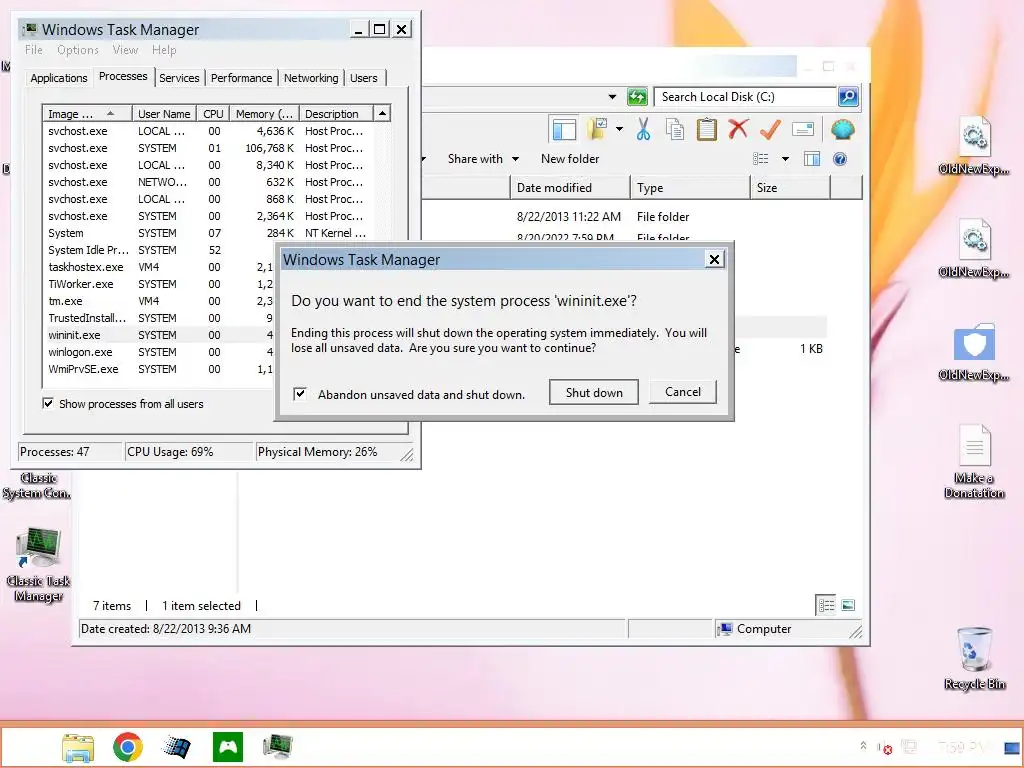This screenshot has height=768, width=1024.
Task: Click the Search Local Disk (C:) field
Action: click(x=745, y=97)
